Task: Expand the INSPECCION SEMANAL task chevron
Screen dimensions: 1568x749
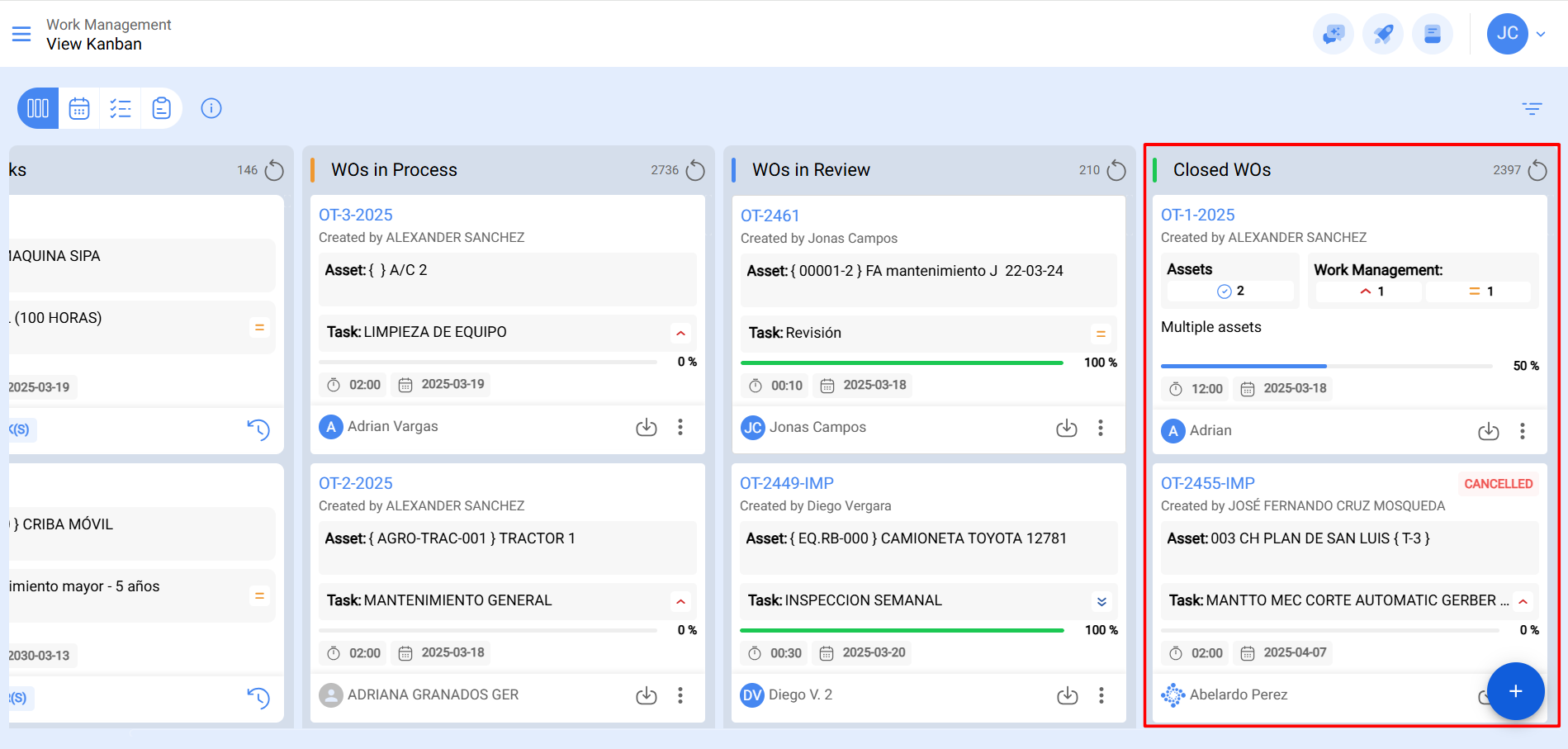Action: click(1101, 601)
